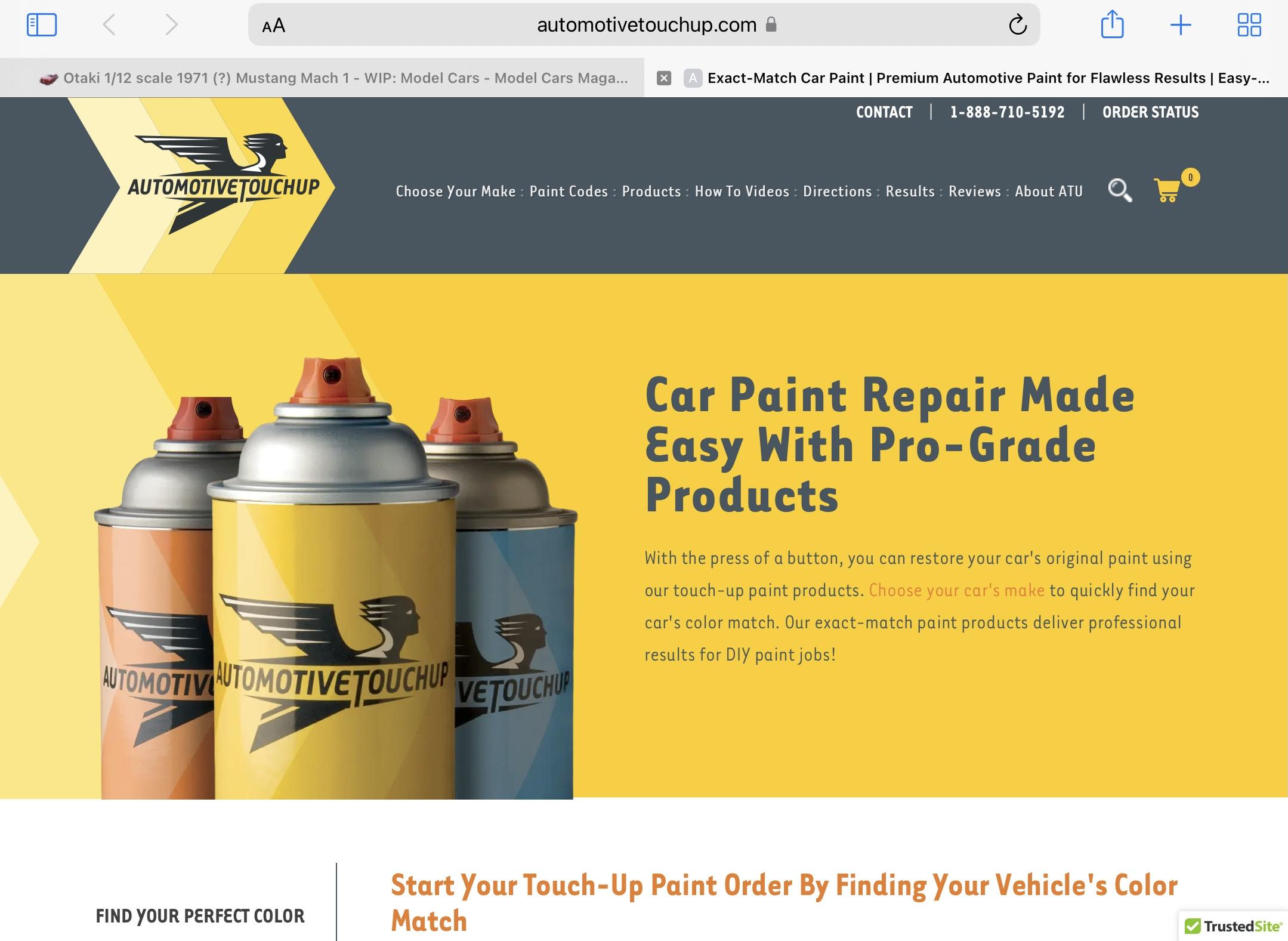Viewport: 1288px width, 941px height.
Task: Click the TrustedSite badge
Action: point(1233,926)
